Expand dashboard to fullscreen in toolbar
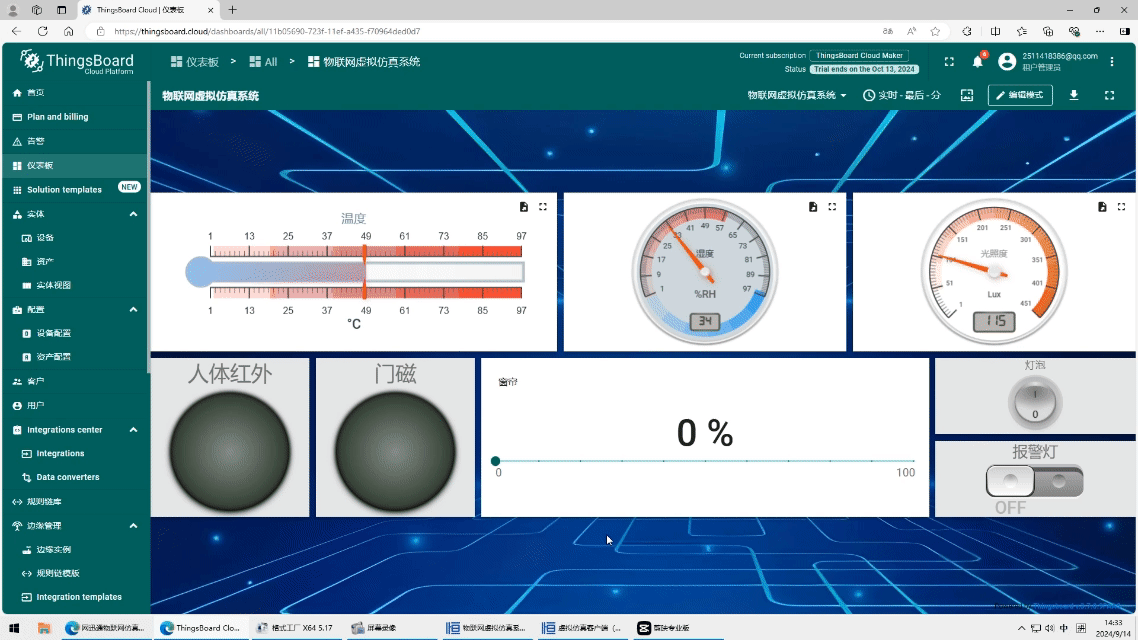Viewport: 1138px width, 640px height. (1109, 95)
